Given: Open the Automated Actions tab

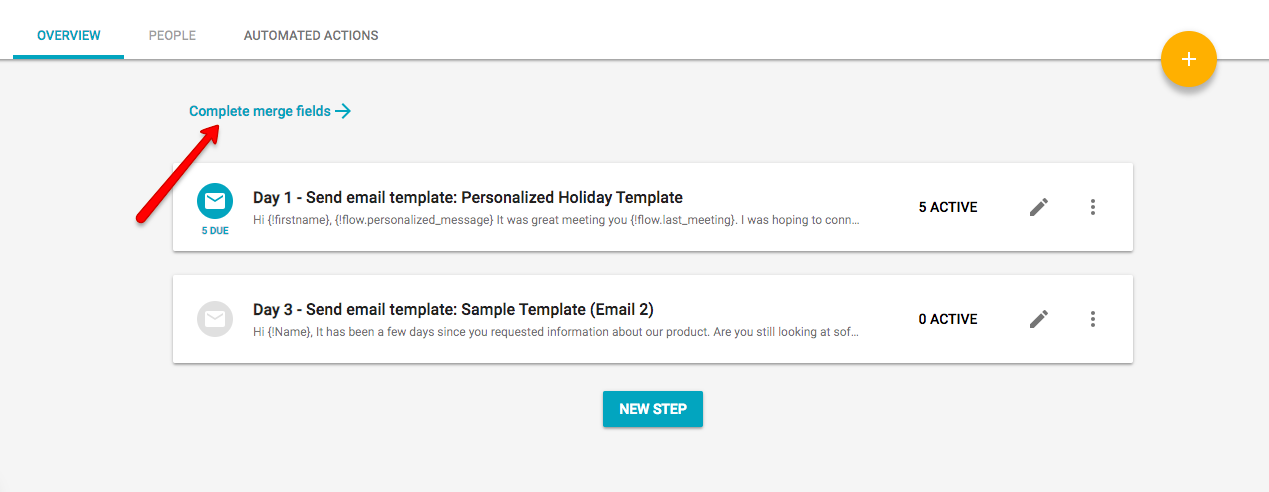Looking at the screenshot, I should pyautogui.click(x=311, y=35).
